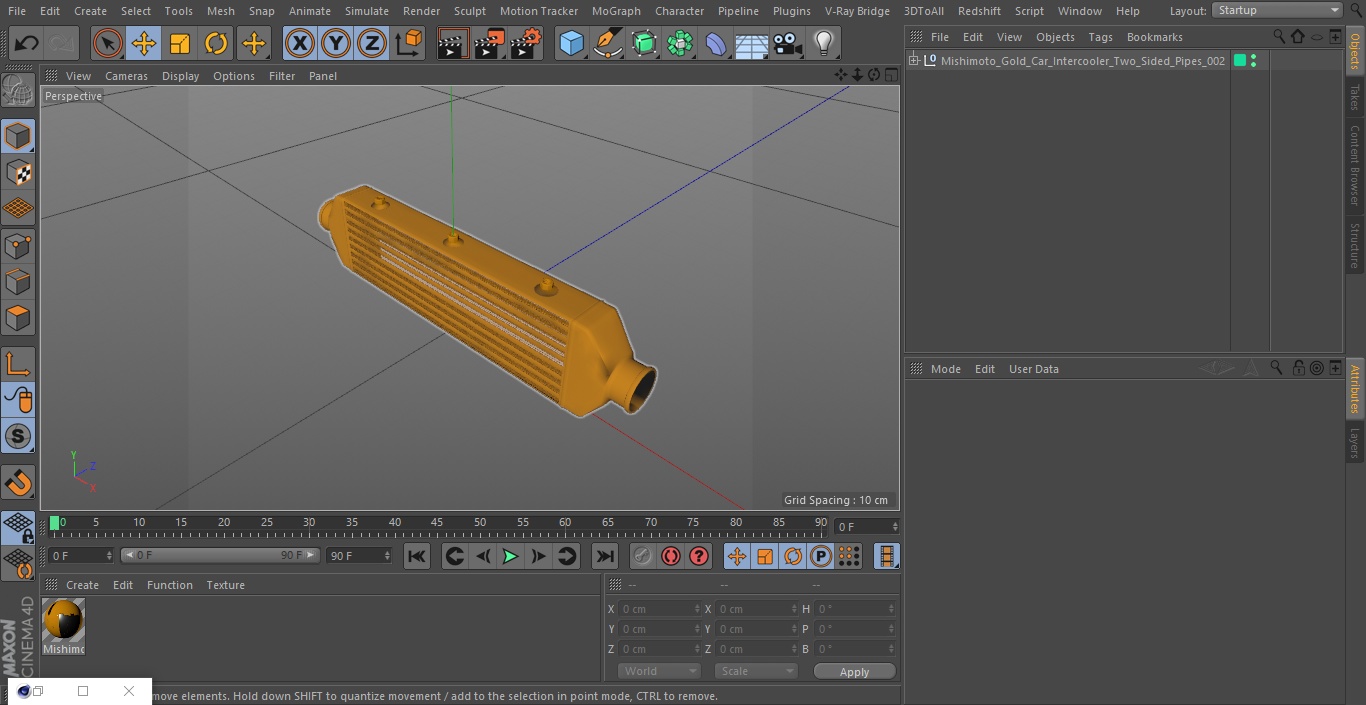Viewport: 1366px width, 705px height.
Task: Open the Scale mode dropdown
Action: 756,671
